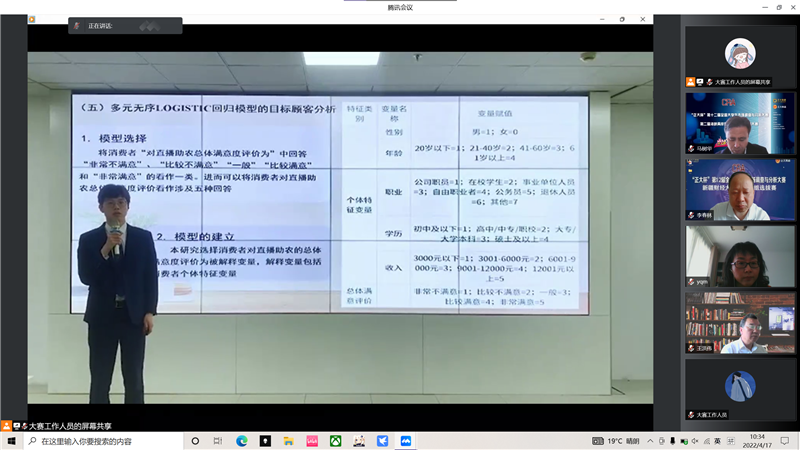Open File Explorer from the taskbar
Image resolution: width=800 pixels, height=450 pixels.
point(288,441)
